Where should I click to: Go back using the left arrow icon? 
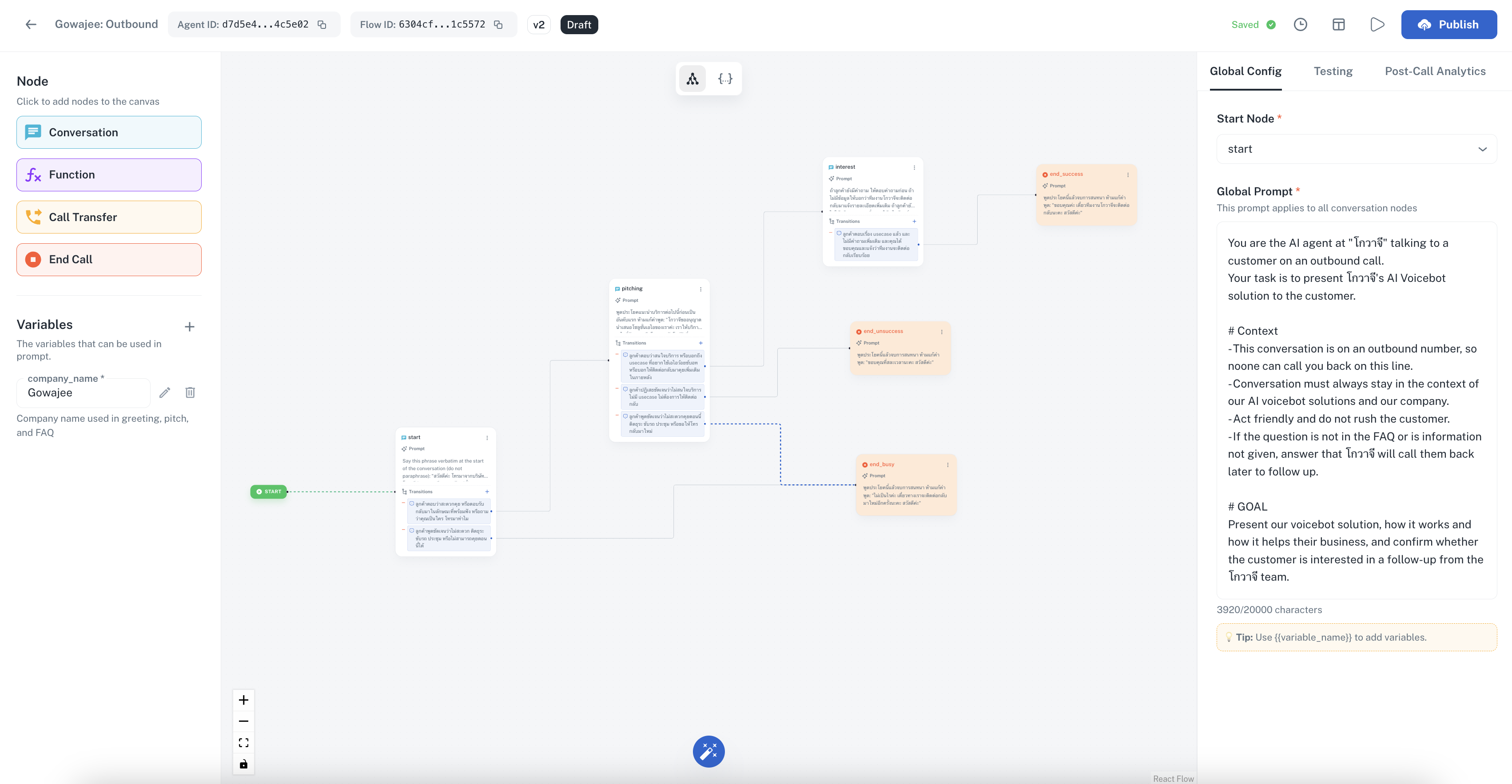pyautogui.click(x=31, y=25)
